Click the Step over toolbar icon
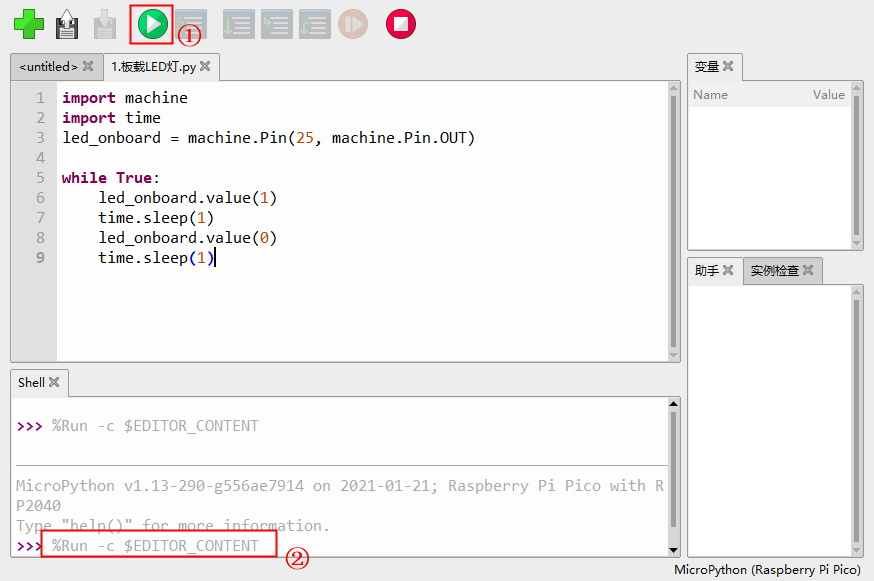Viewport: 874px width, 581px height. click(x=238, y=24)
